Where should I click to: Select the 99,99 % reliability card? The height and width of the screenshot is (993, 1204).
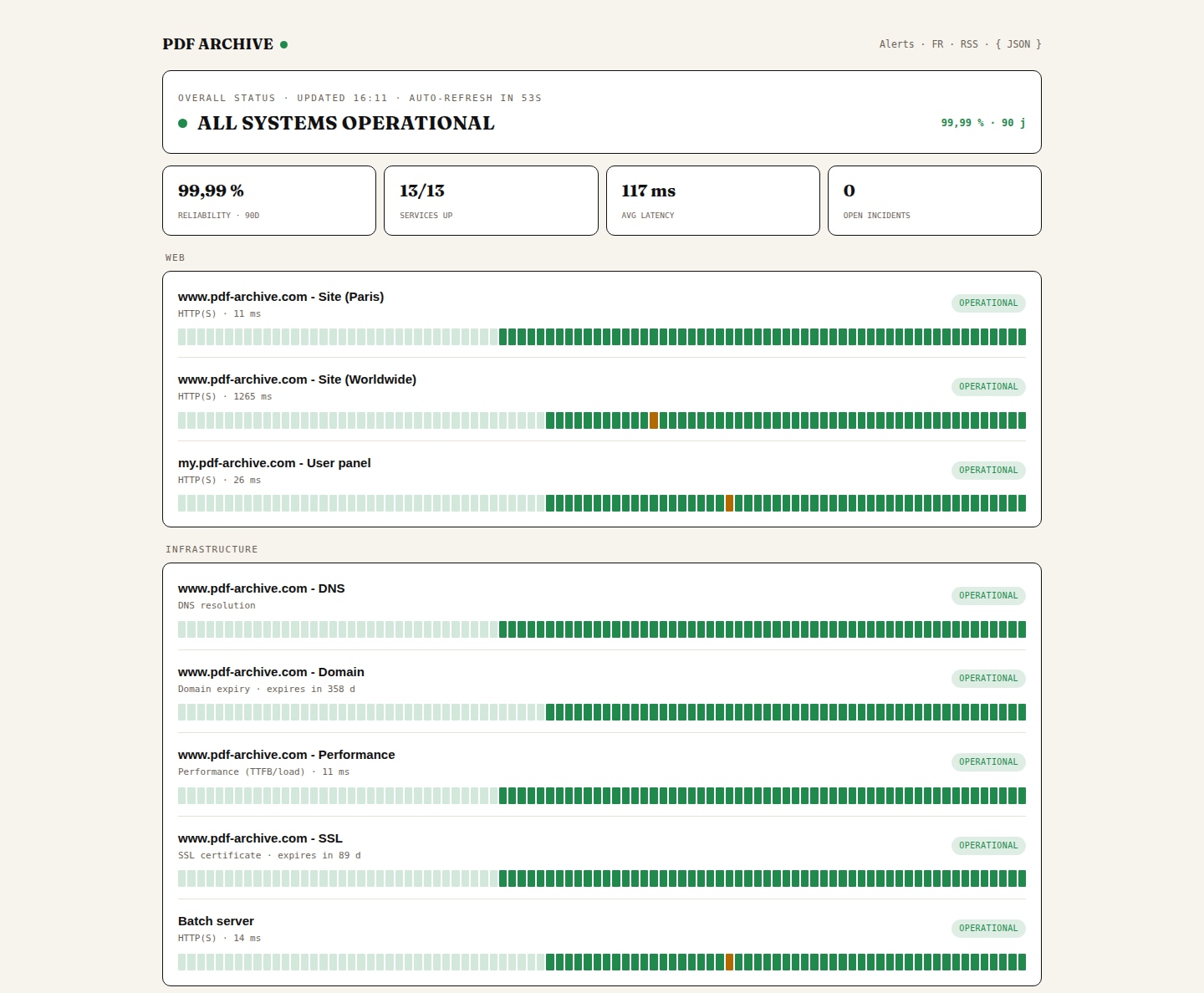(x=269, y=201)
